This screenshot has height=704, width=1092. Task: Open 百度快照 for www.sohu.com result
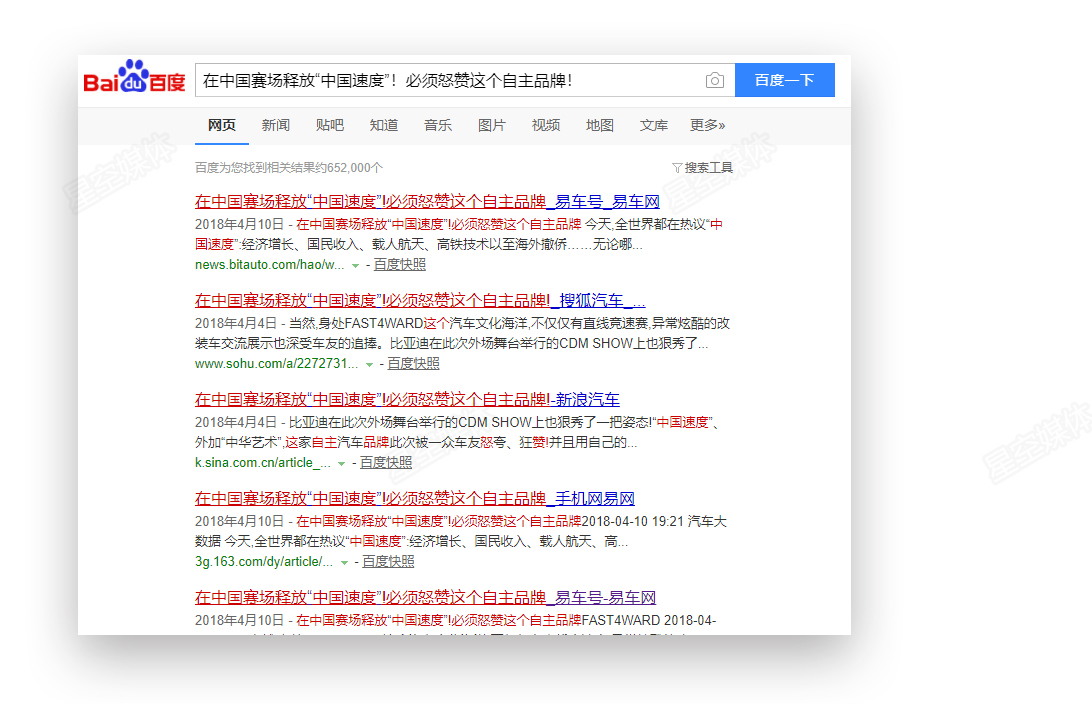pyautogui.click(x=414, y=363)
